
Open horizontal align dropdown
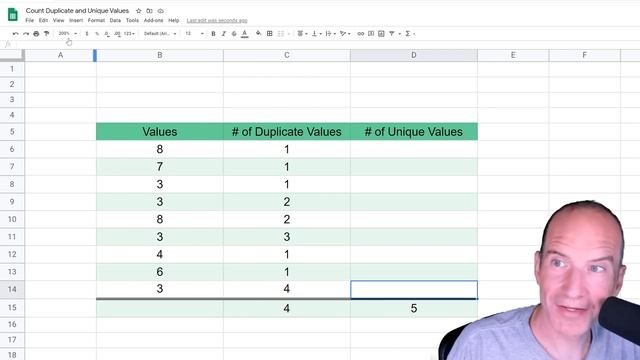pos(302,33)
